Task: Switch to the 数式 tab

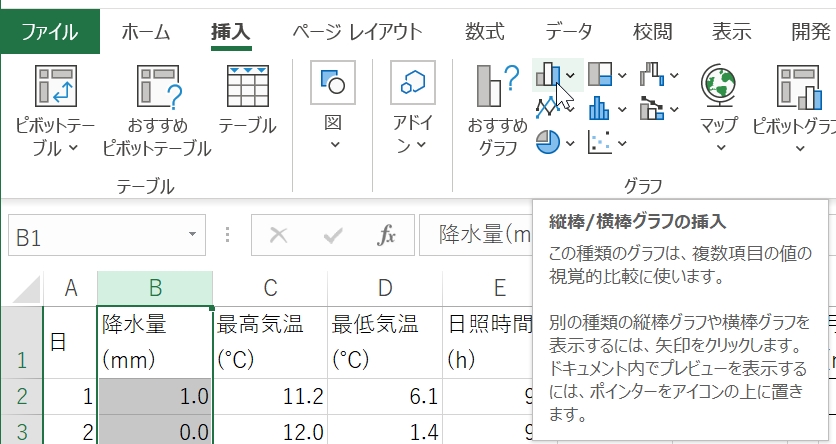Action: 484,32
